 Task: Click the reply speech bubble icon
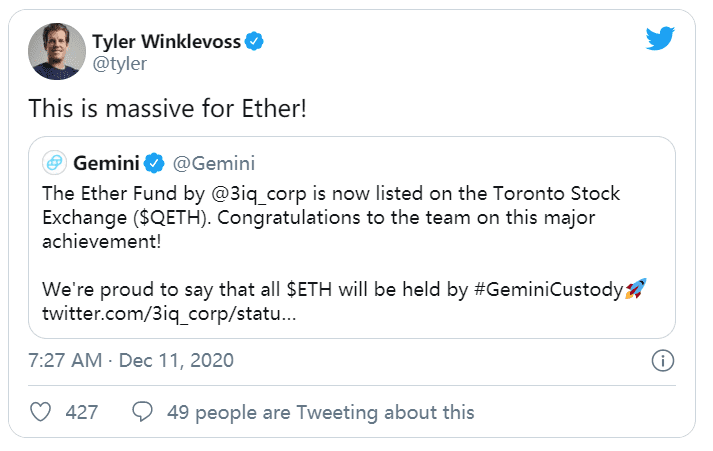point(143,411)
